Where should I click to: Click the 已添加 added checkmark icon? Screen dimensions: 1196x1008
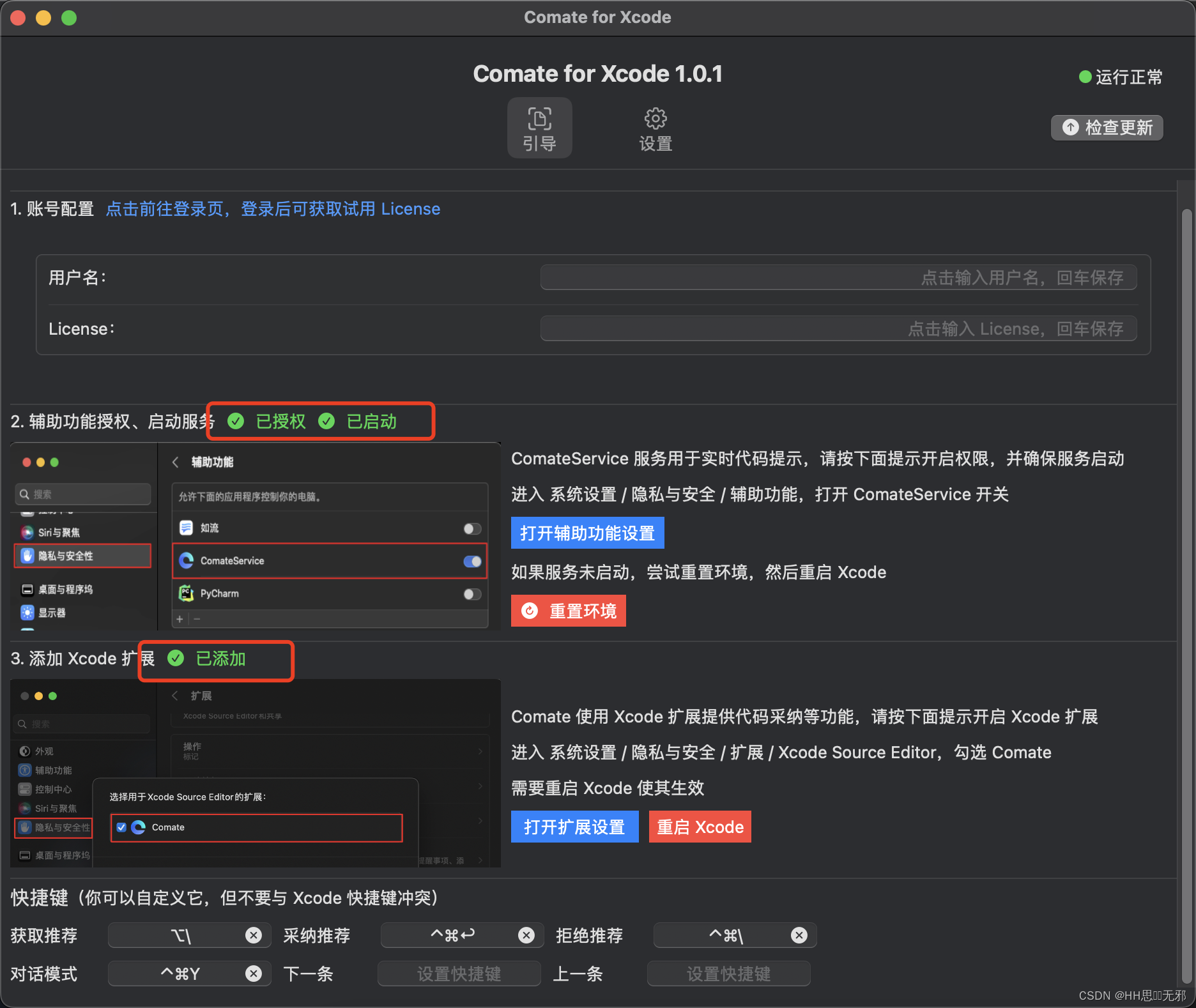click(176, 658)
